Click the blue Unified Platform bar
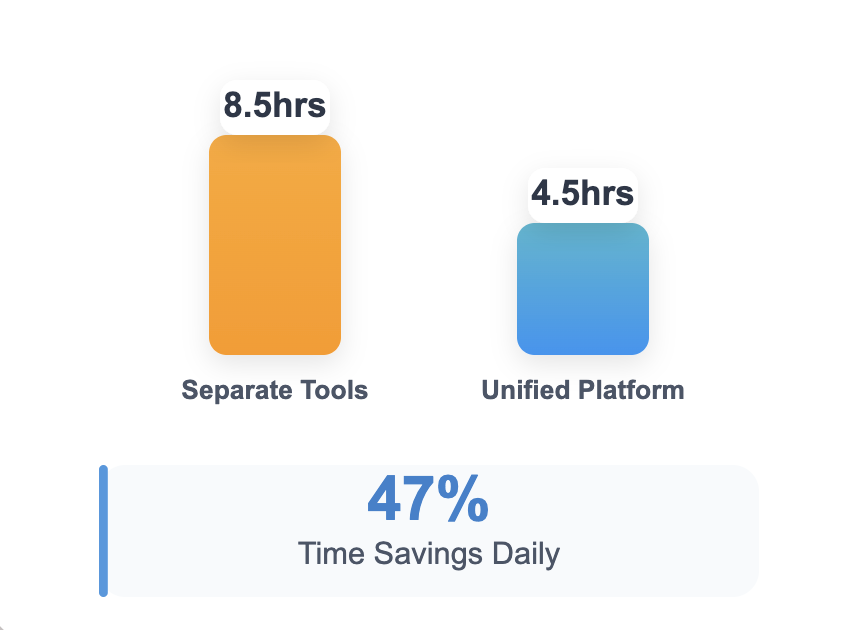This screenshot has height=630, width=854. pyautogui.click(x=583, y=289)
